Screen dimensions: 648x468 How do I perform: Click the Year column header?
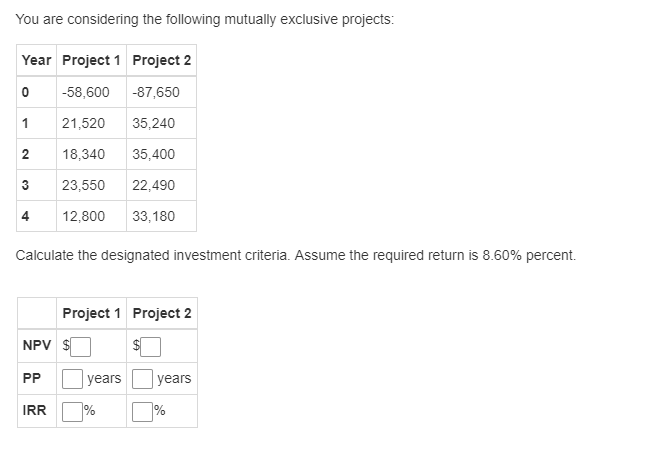tap(36, 60)
